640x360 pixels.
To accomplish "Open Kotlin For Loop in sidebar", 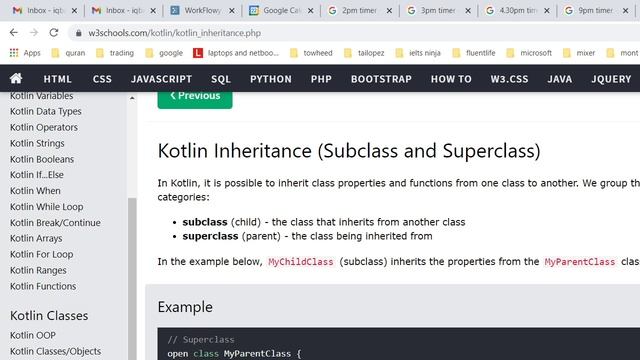I will click(x=42, y=254).
